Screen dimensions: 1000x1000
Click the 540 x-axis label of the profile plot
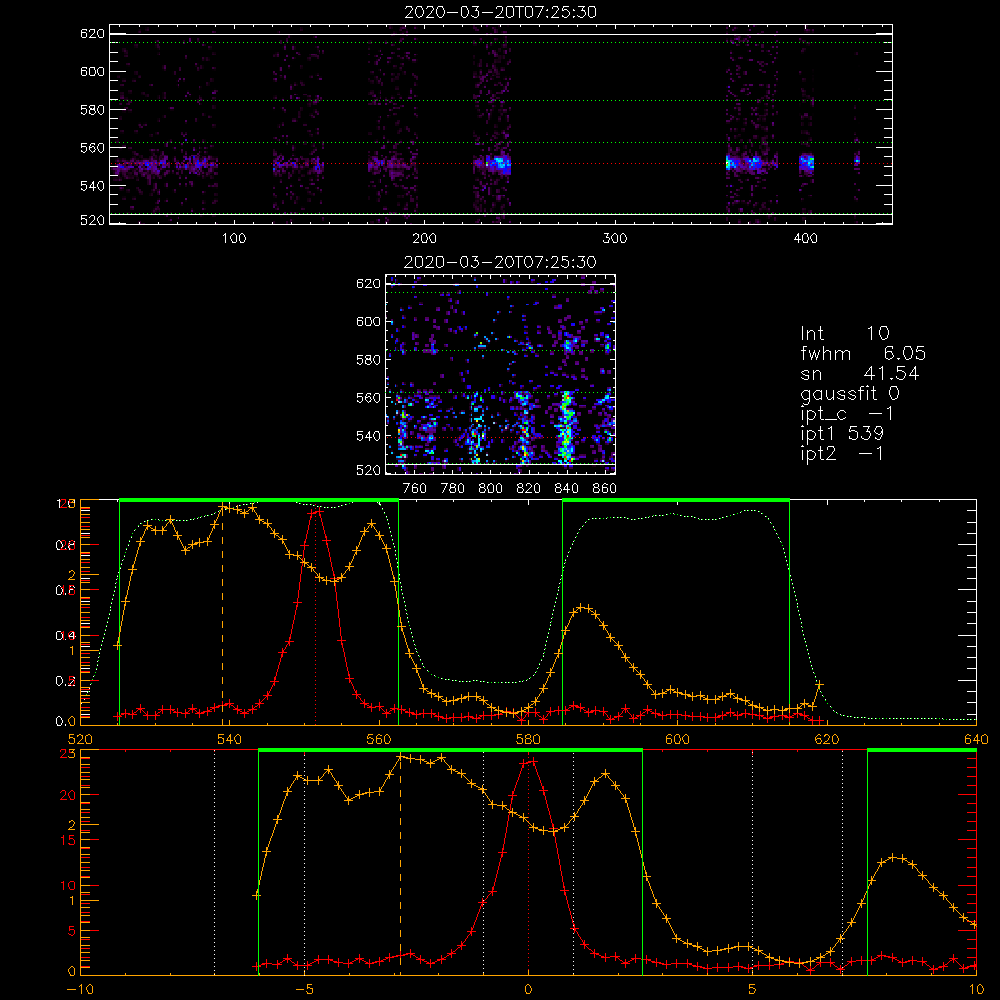pos(230,740)
